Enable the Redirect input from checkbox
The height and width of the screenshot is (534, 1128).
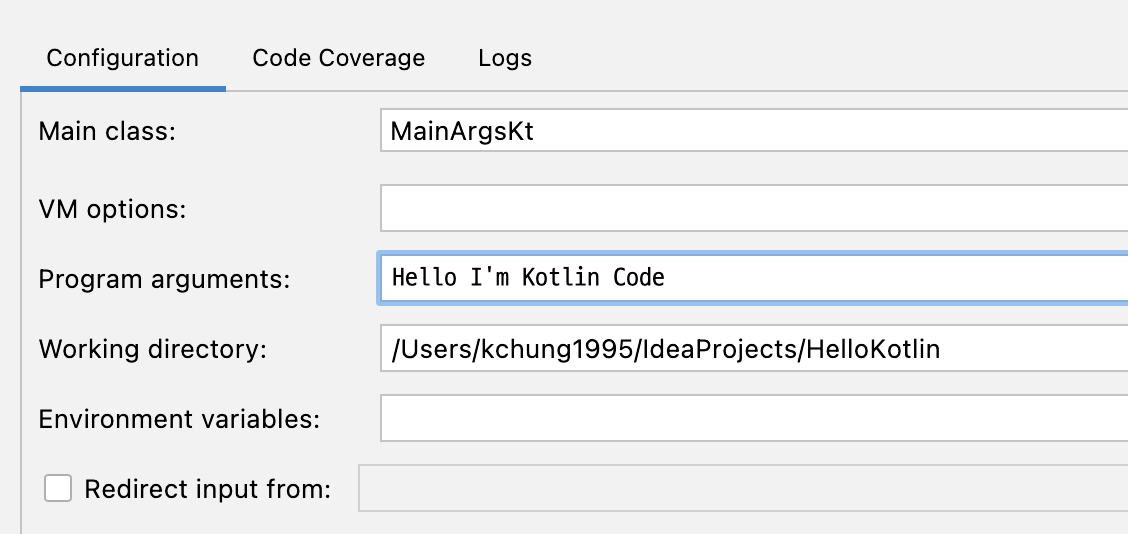coord(58,488)
